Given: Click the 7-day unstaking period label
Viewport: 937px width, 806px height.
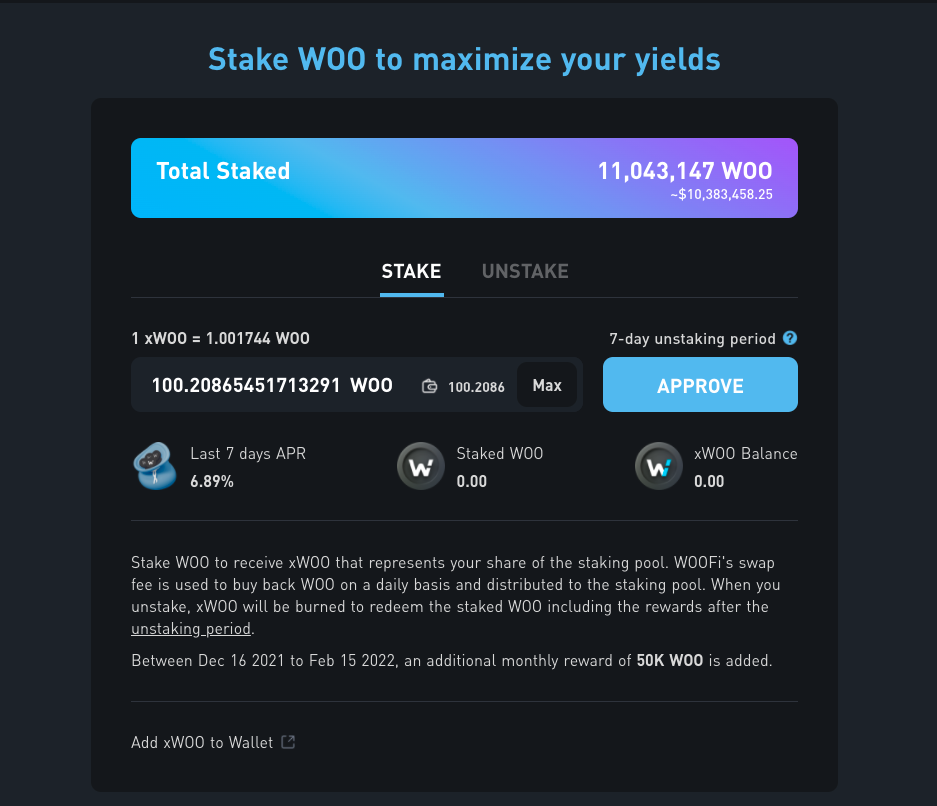Looking at the screenshot, I should [x=692, y=339].
